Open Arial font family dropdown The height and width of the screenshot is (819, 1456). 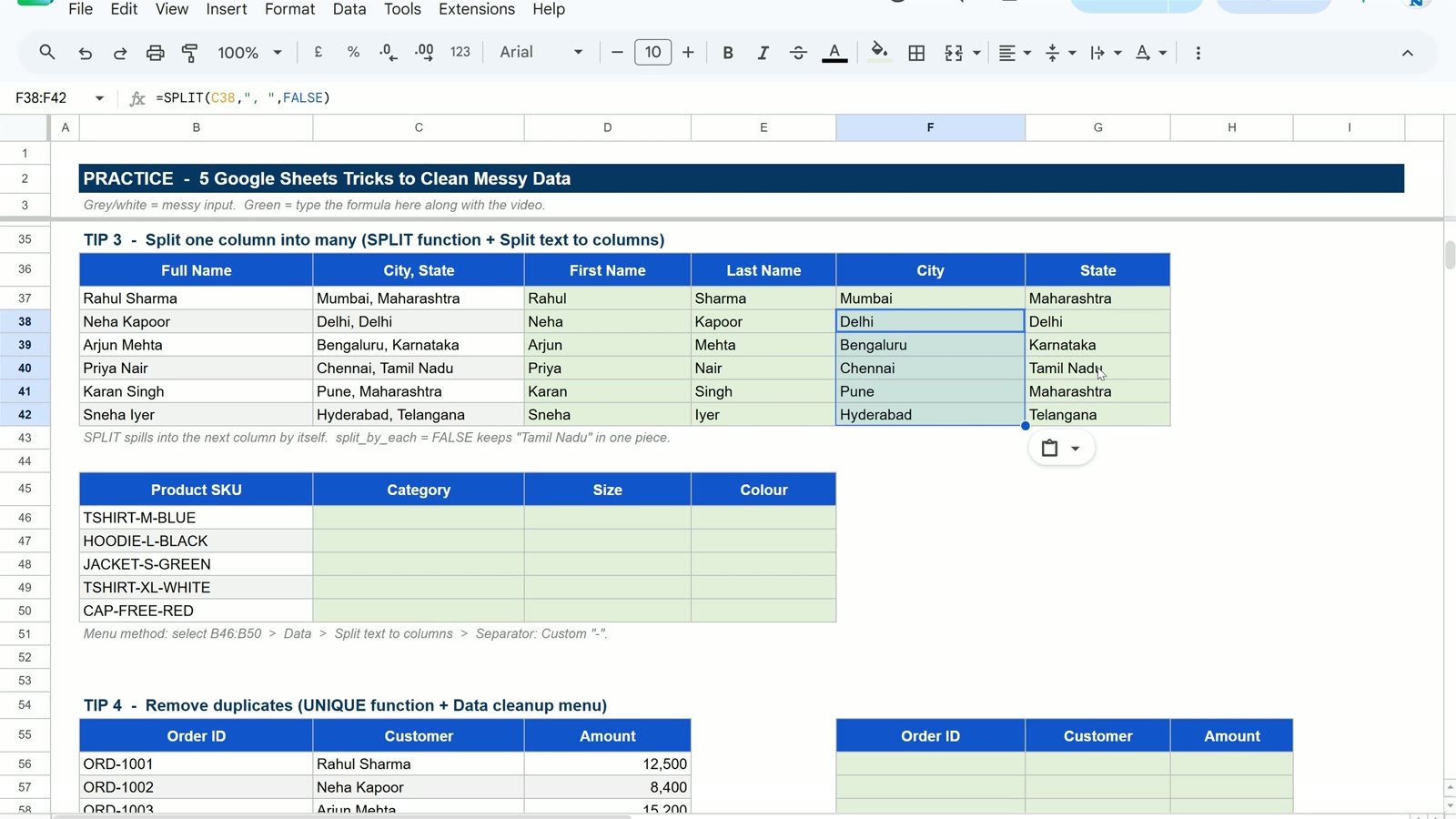point(541,53)
